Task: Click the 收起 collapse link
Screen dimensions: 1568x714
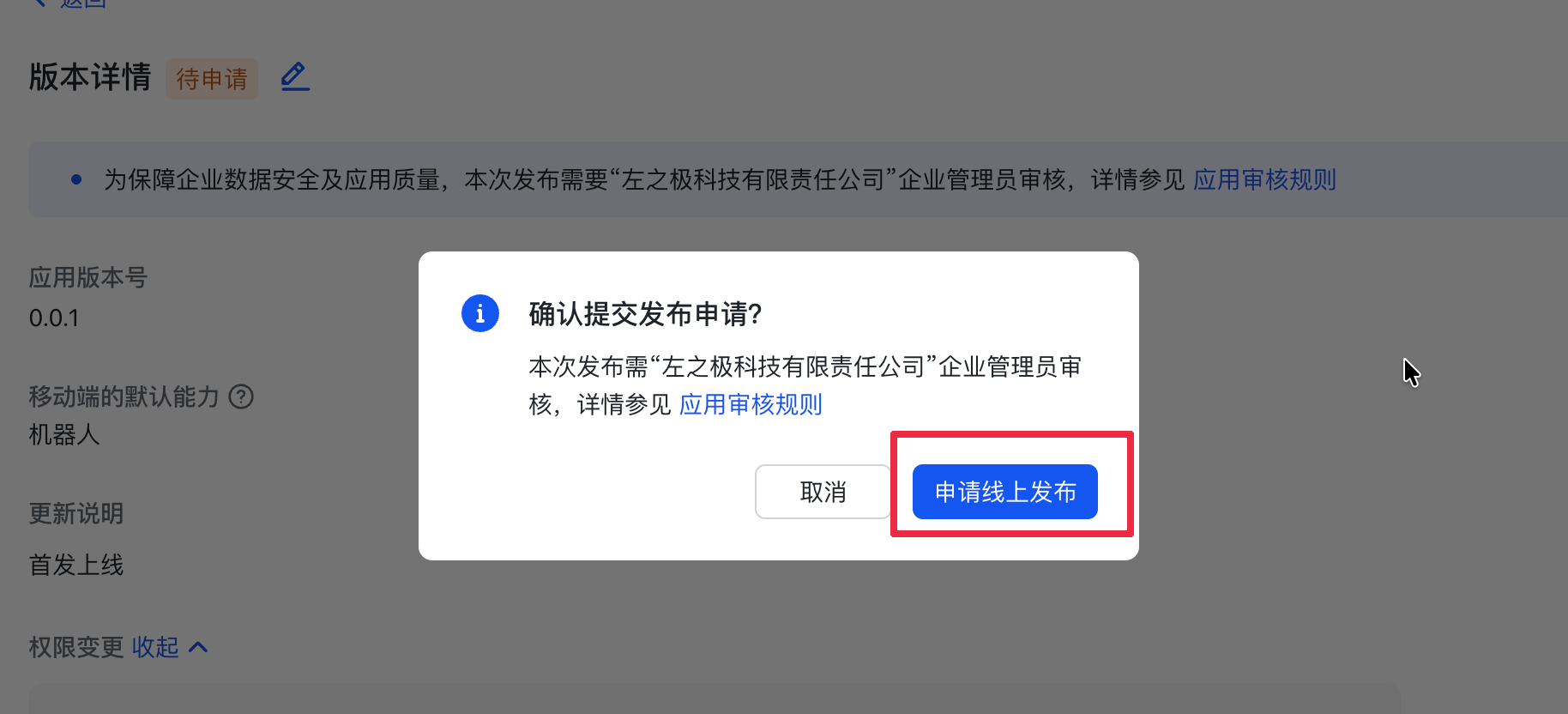Action: pos(155,647)
